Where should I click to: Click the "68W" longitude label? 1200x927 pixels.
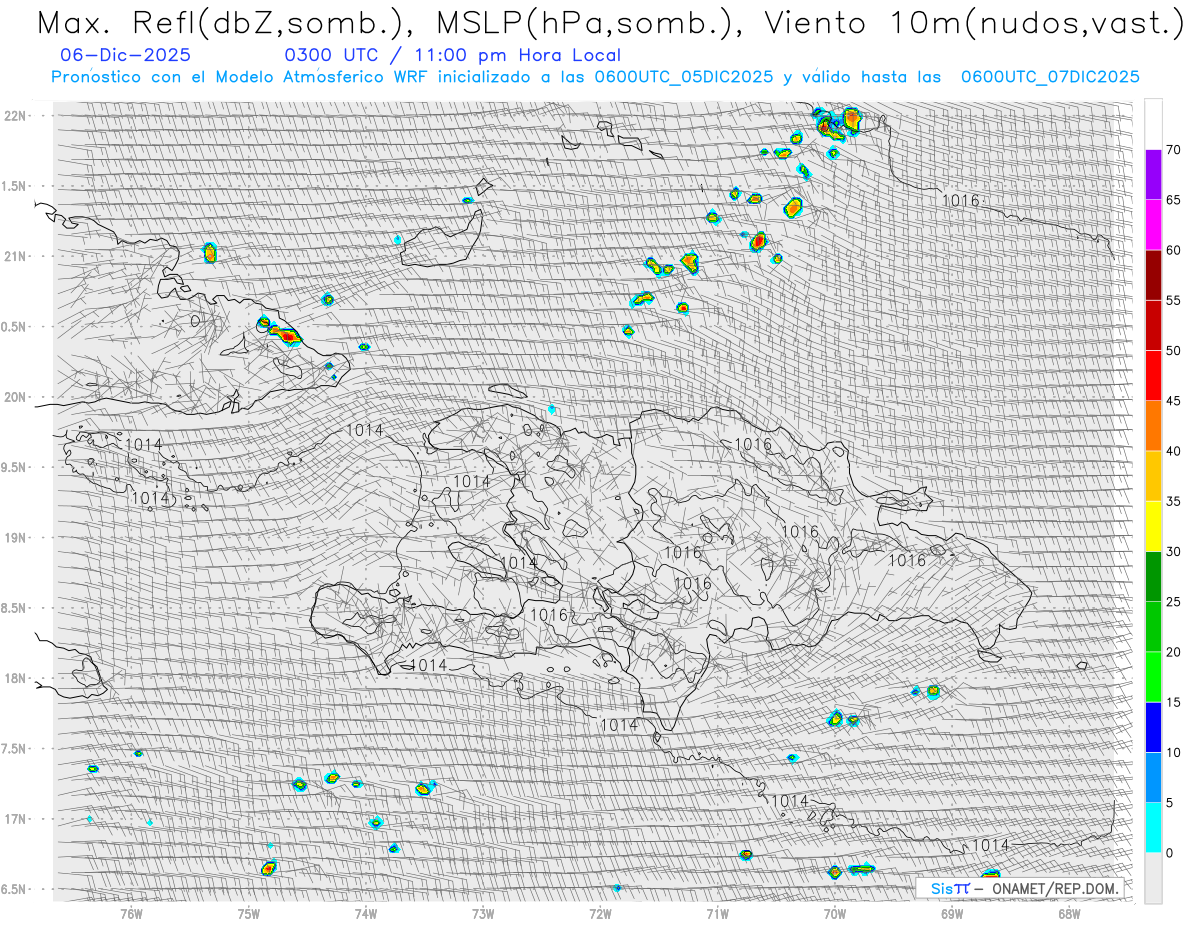coord(1068,912)
